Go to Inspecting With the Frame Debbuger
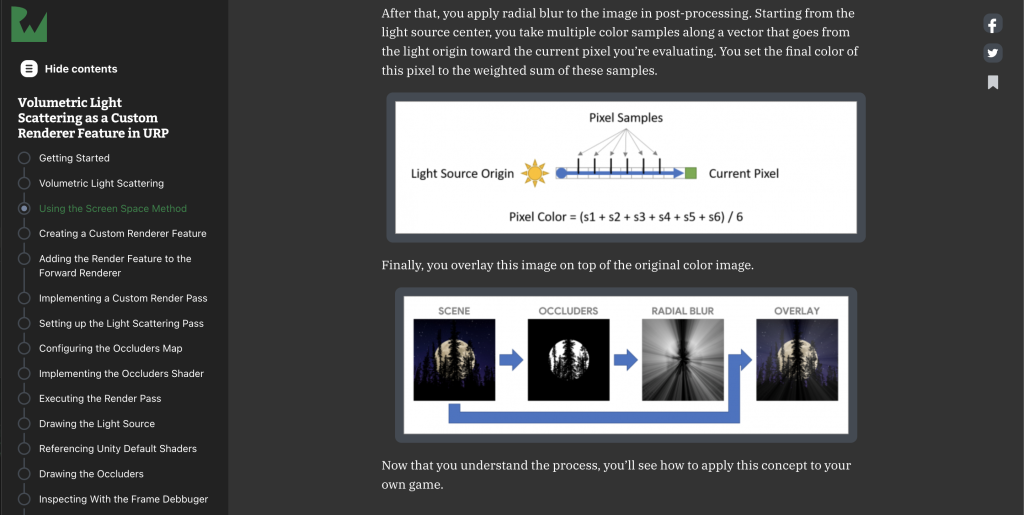Viewport: 1024px width, 515px height. (123, 499)
